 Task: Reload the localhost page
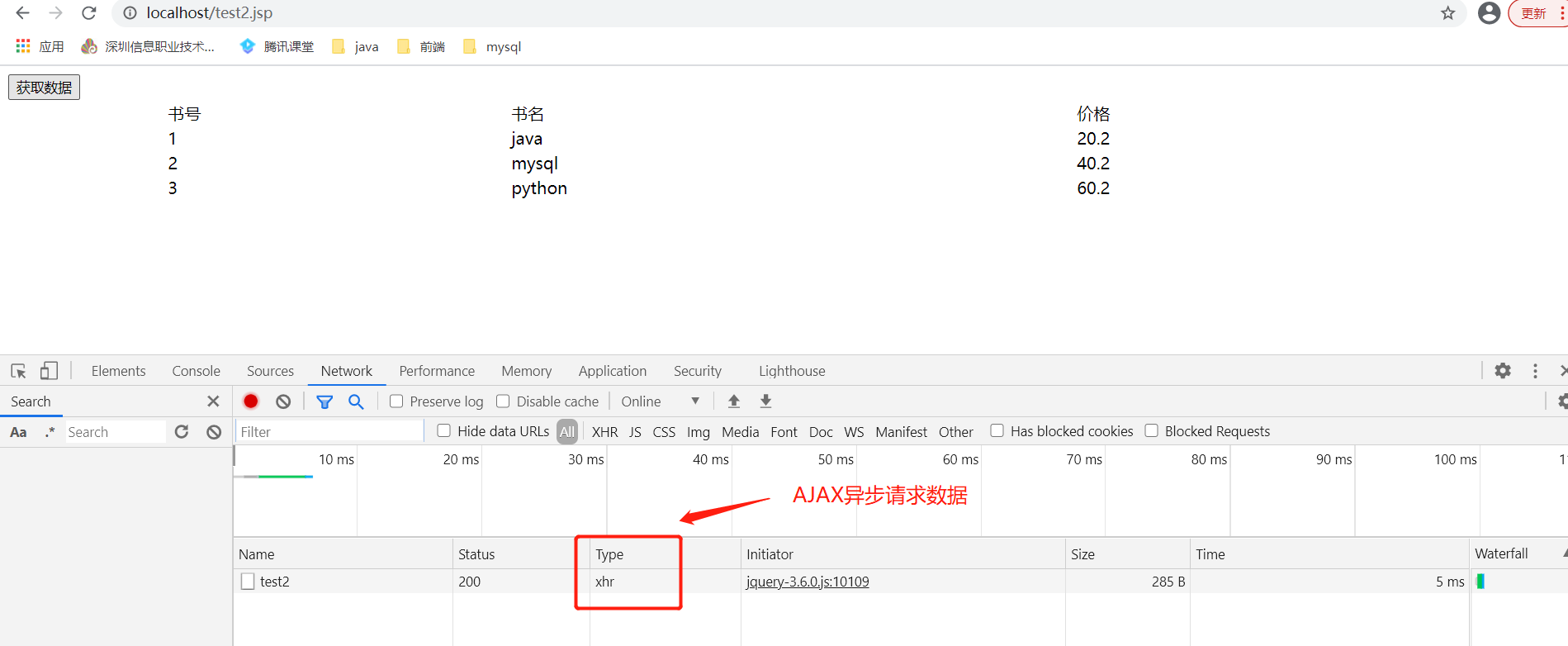89,13
